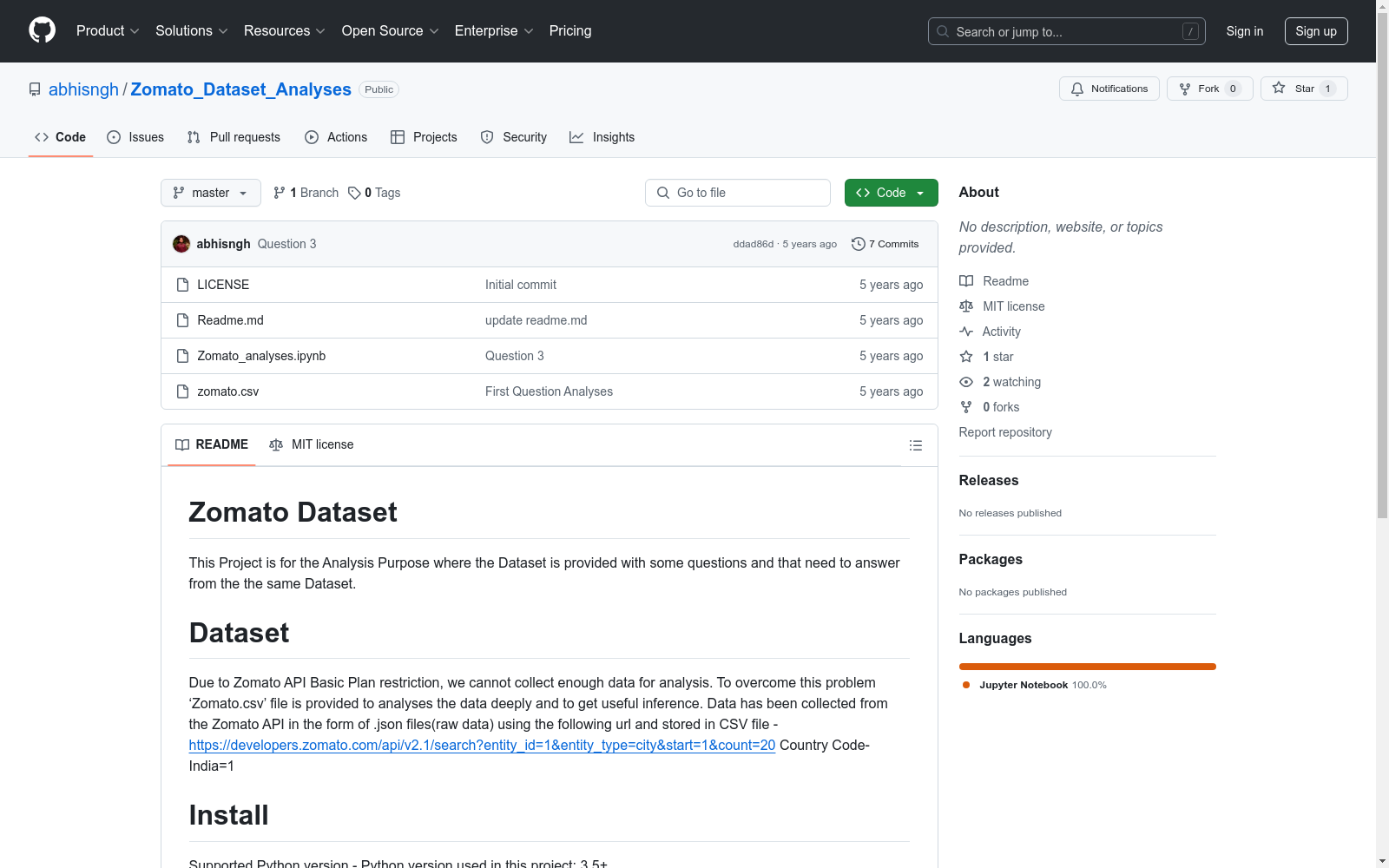
Task: Click the LICENSE file icon
Action: coord(182,285)
